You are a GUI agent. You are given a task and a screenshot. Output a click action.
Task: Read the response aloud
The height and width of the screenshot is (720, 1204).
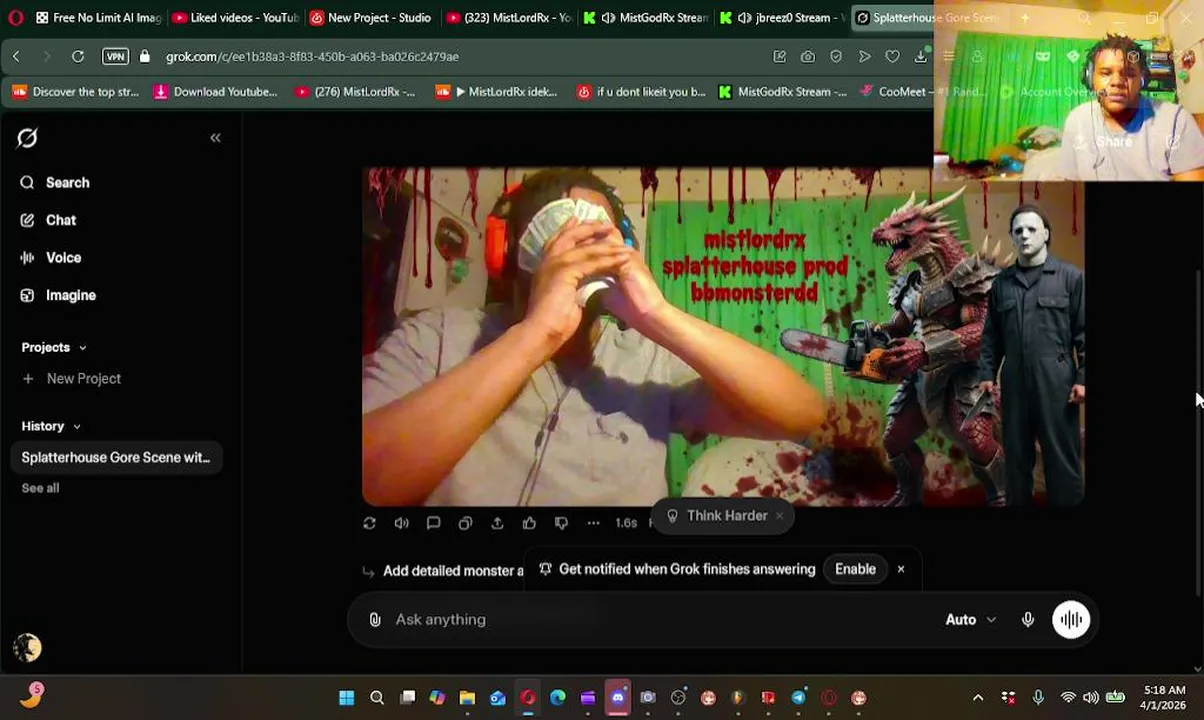pos(401,523)
